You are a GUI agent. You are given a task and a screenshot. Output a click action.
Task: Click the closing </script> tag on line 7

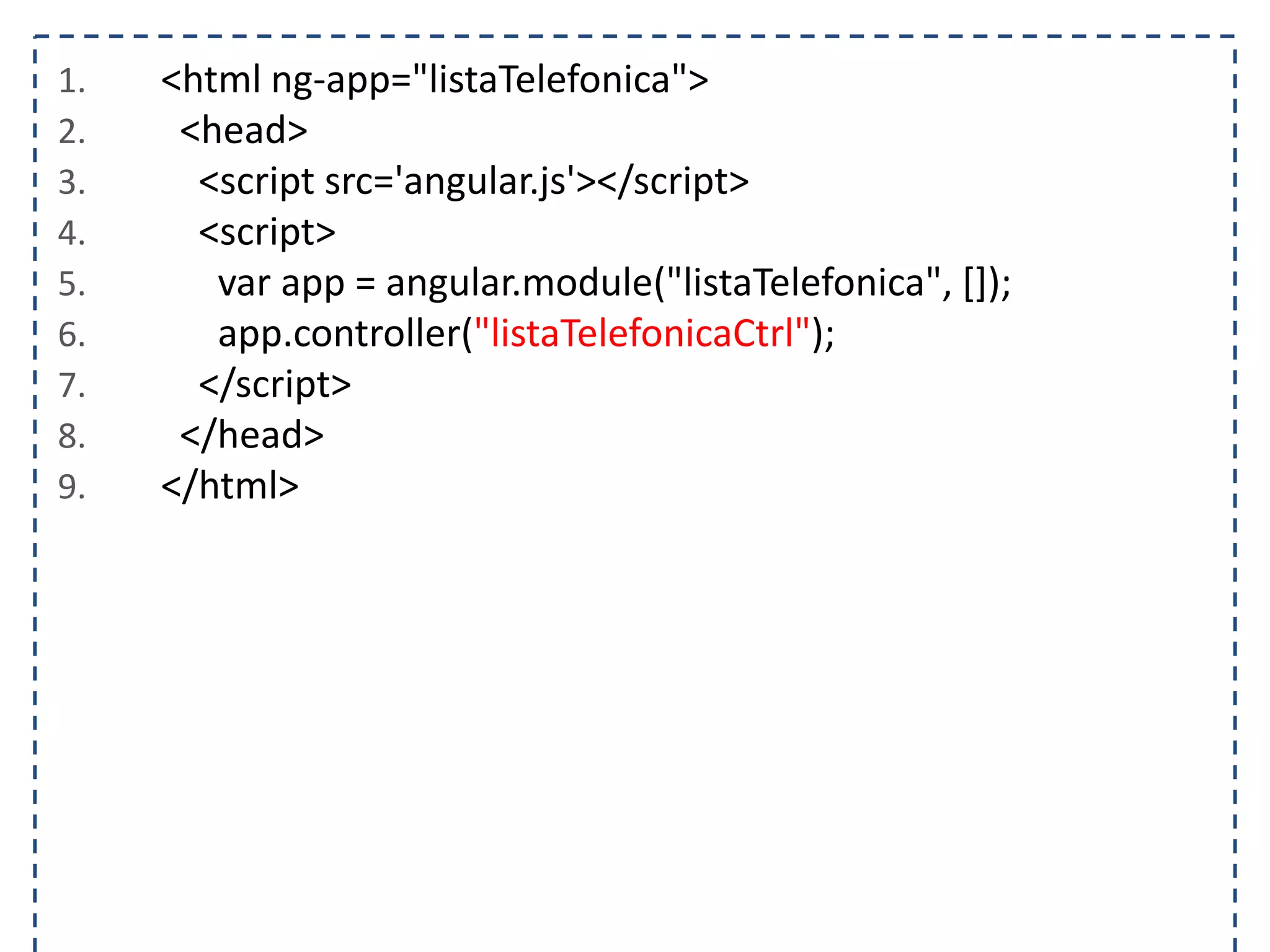click(x=275, y=386)
